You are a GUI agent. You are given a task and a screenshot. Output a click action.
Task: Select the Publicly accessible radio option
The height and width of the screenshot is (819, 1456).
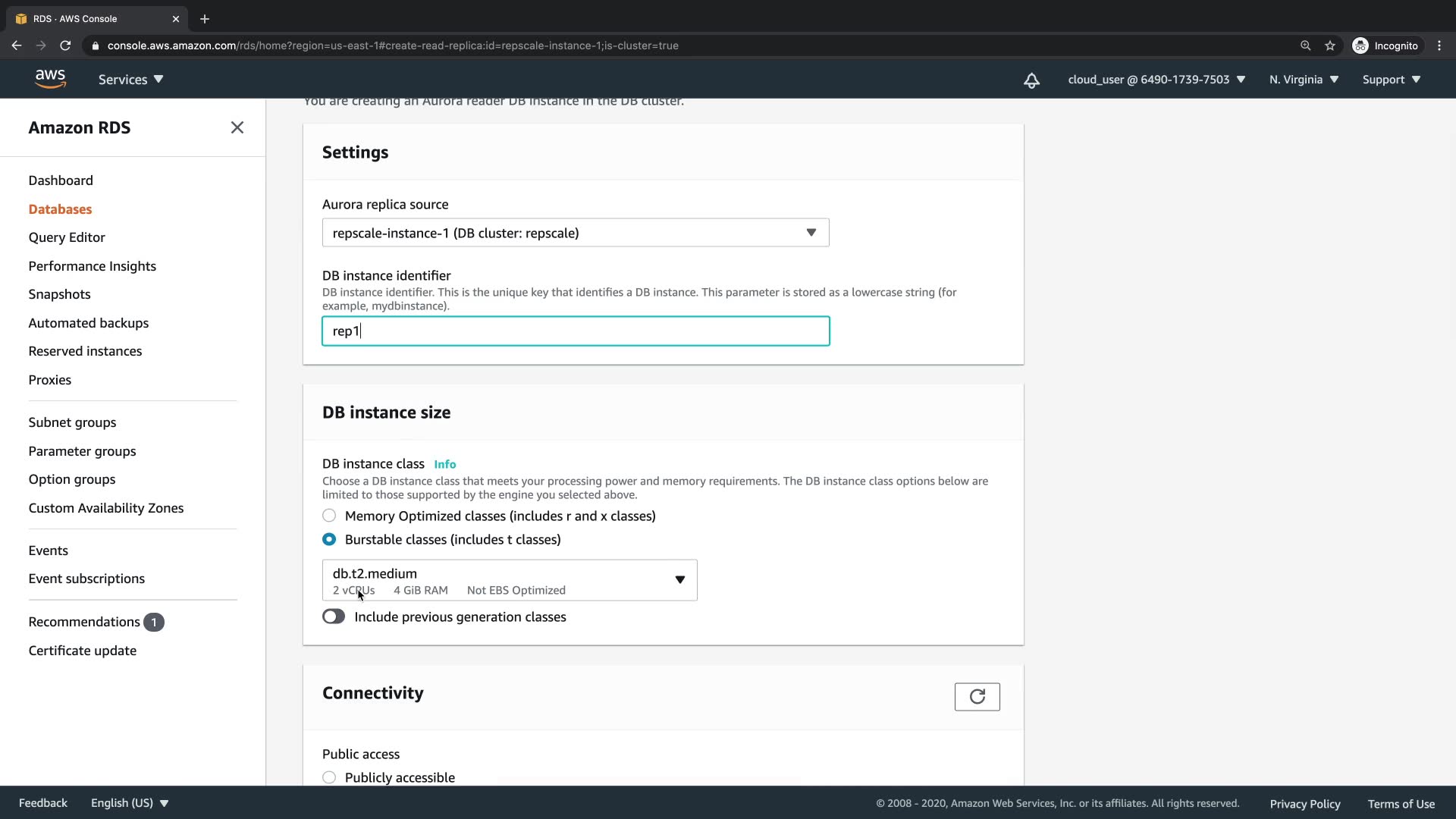pyautogui.click(x=329, y=777)
